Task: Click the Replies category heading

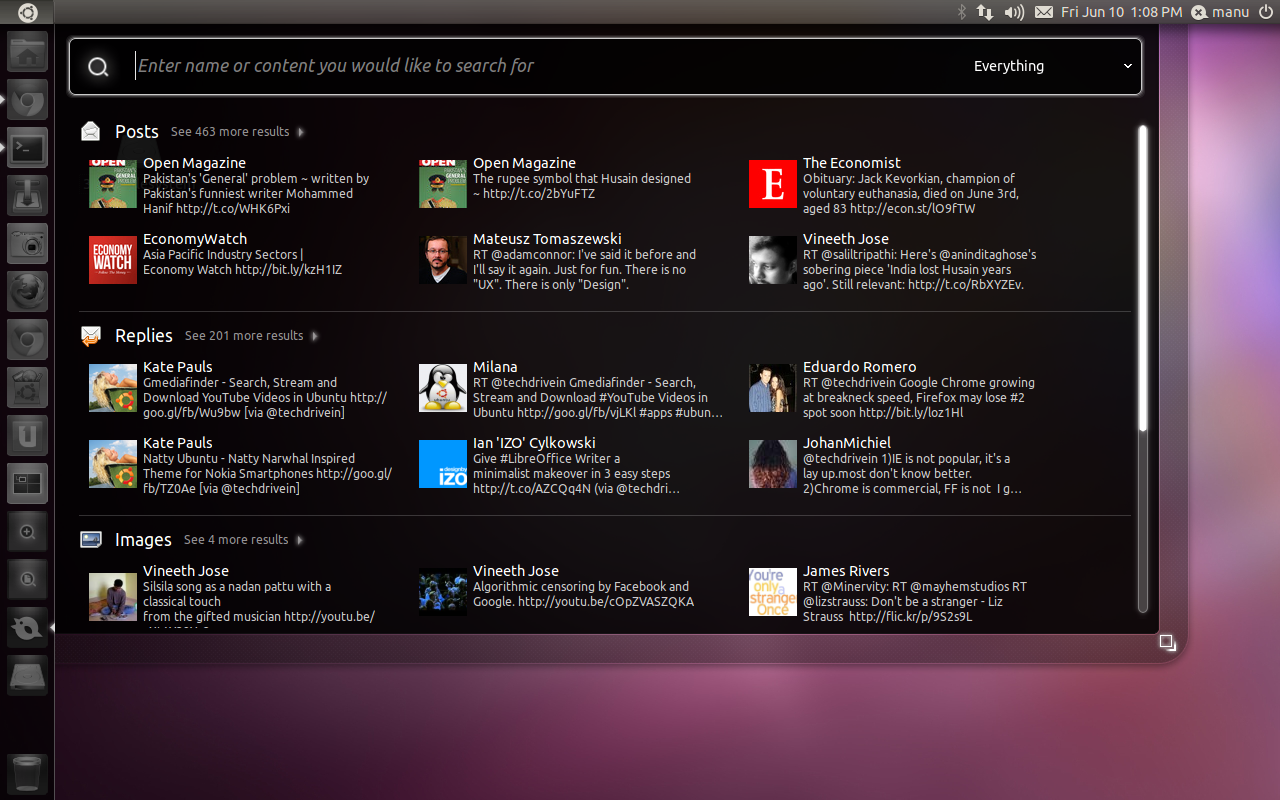Action: 144,336
